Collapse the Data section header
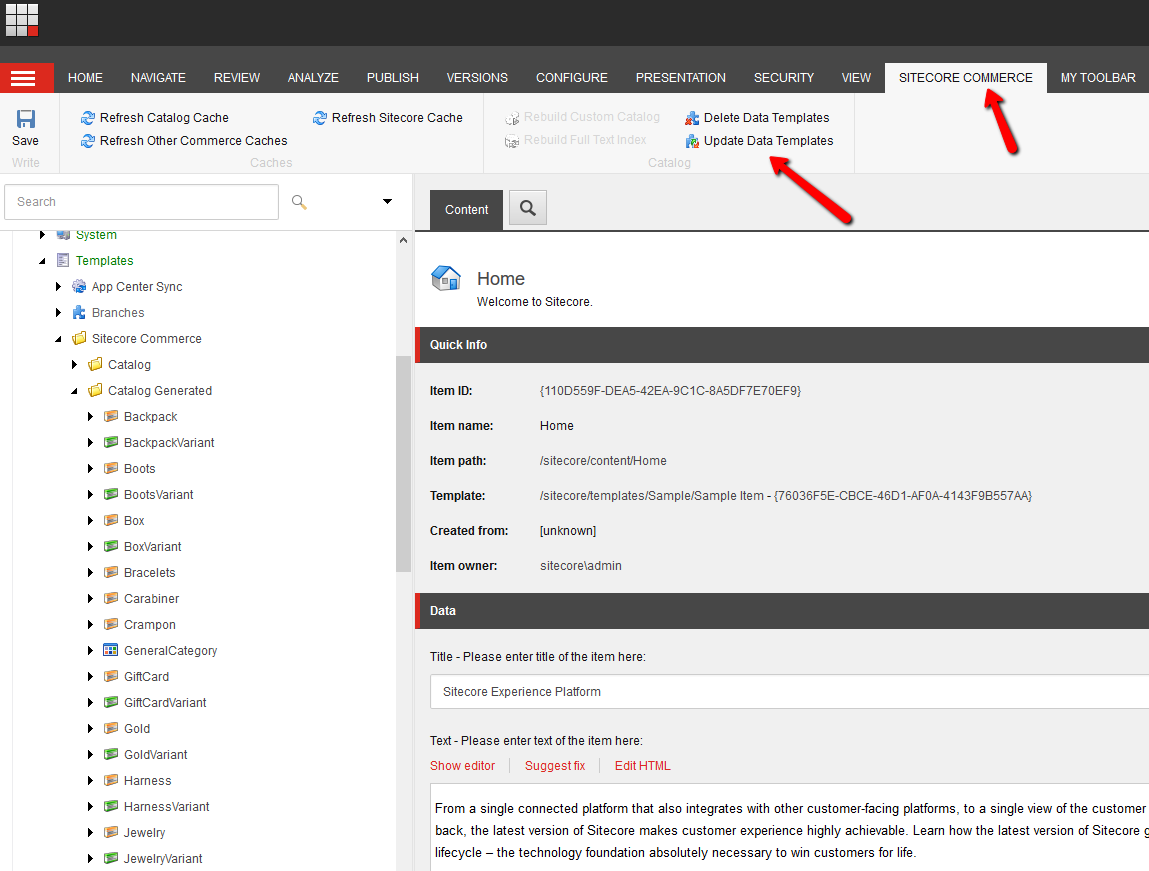Screen dimensions: 1149x871 coord(782,611)
